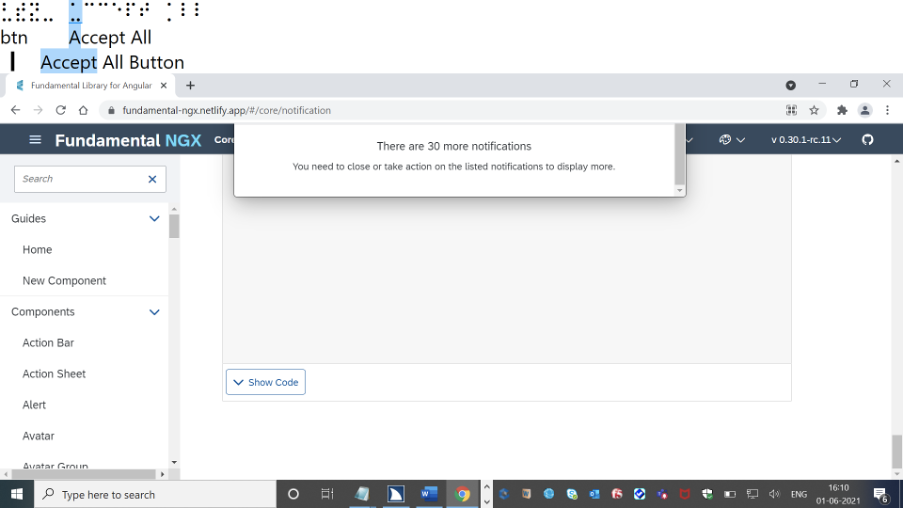Screen dimensions: 904x508
Task: Open a new browser tab
Action: (190, 85)
